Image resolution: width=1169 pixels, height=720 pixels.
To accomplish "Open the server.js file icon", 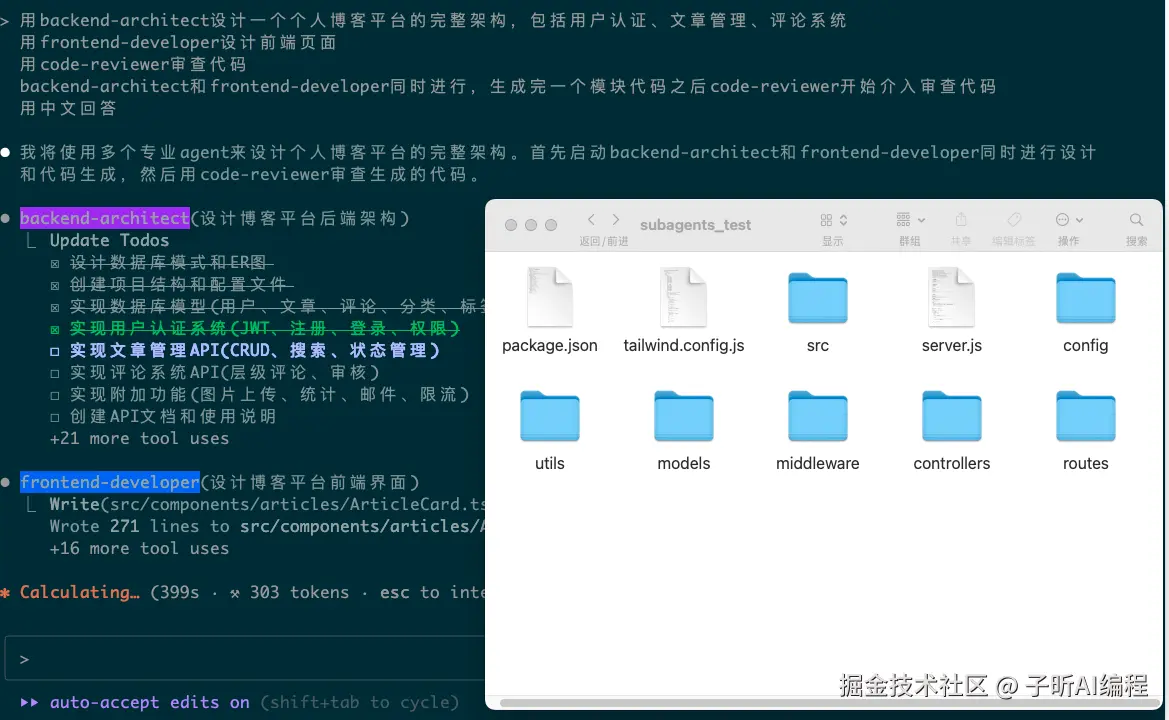I will point(951,297).
